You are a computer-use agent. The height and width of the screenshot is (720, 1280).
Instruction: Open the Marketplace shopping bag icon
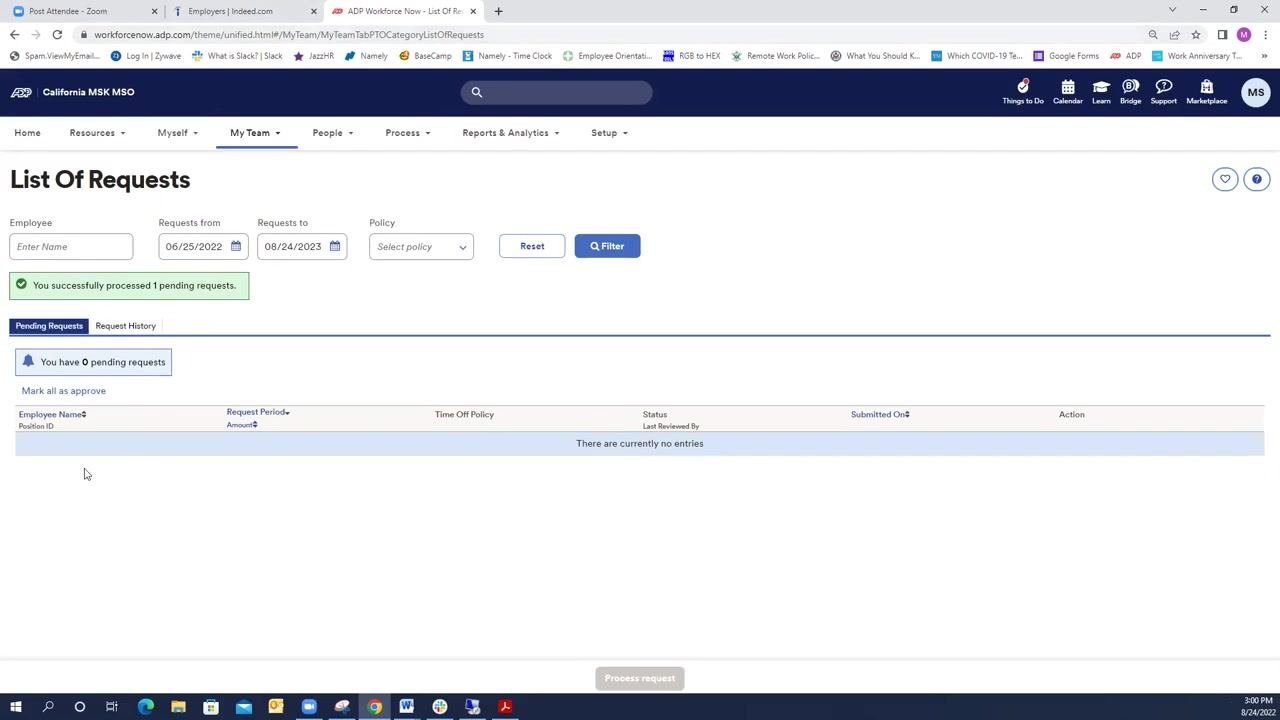[x=1207, y=92]
